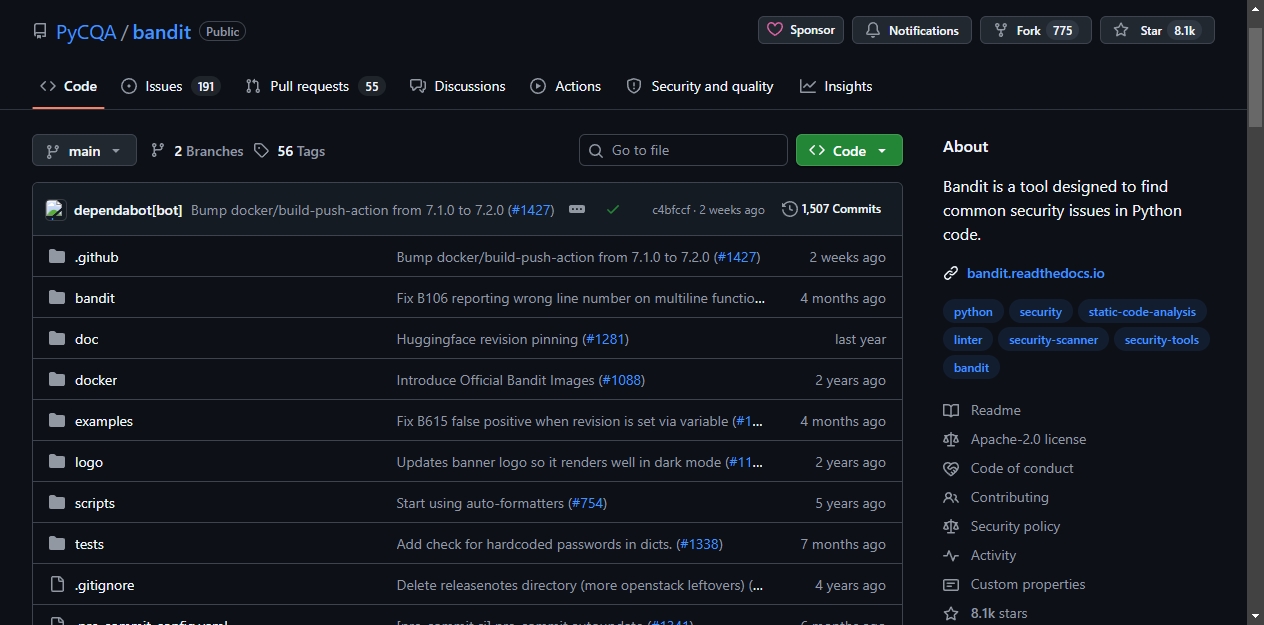Open the .github folder
Viewport: 1264px width, 625px height.
click(x=97, y=257)
